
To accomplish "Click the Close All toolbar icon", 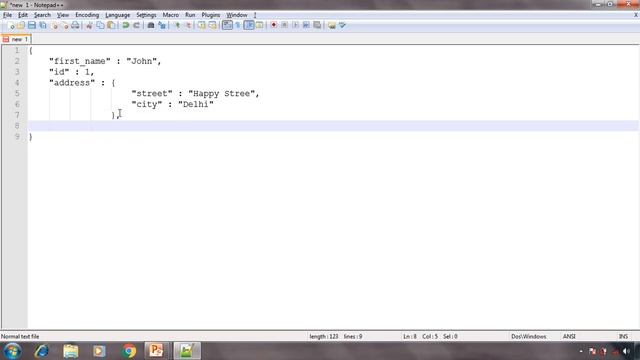I will click(65, 25).
